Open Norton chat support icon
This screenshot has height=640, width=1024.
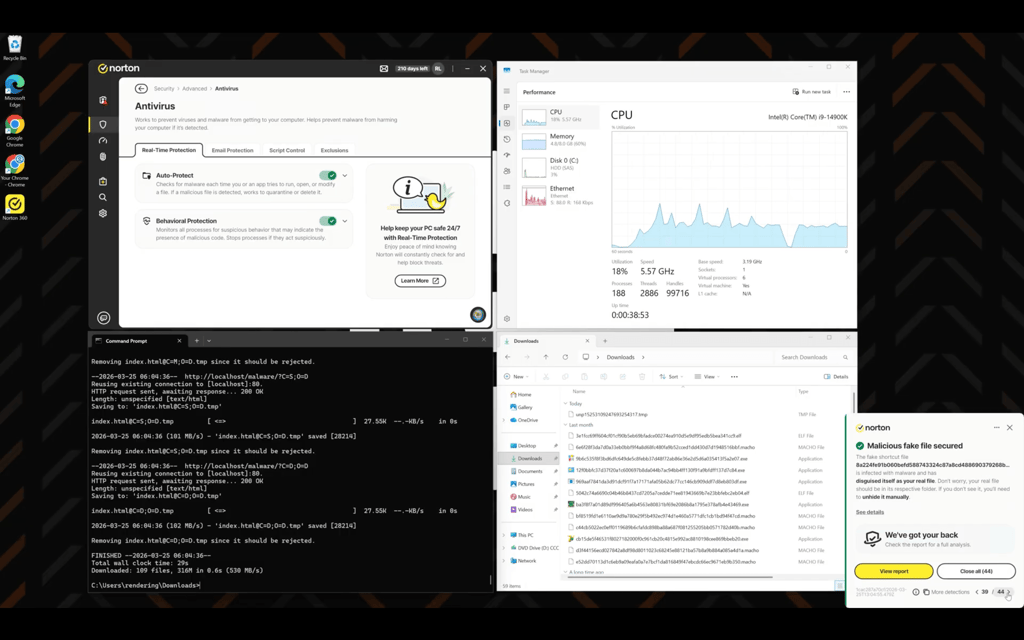103,318
